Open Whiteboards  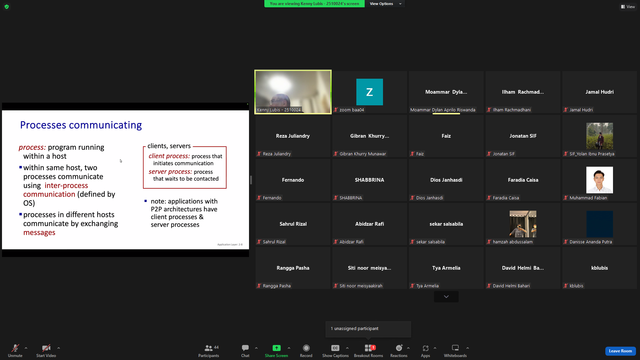[455, 350]
